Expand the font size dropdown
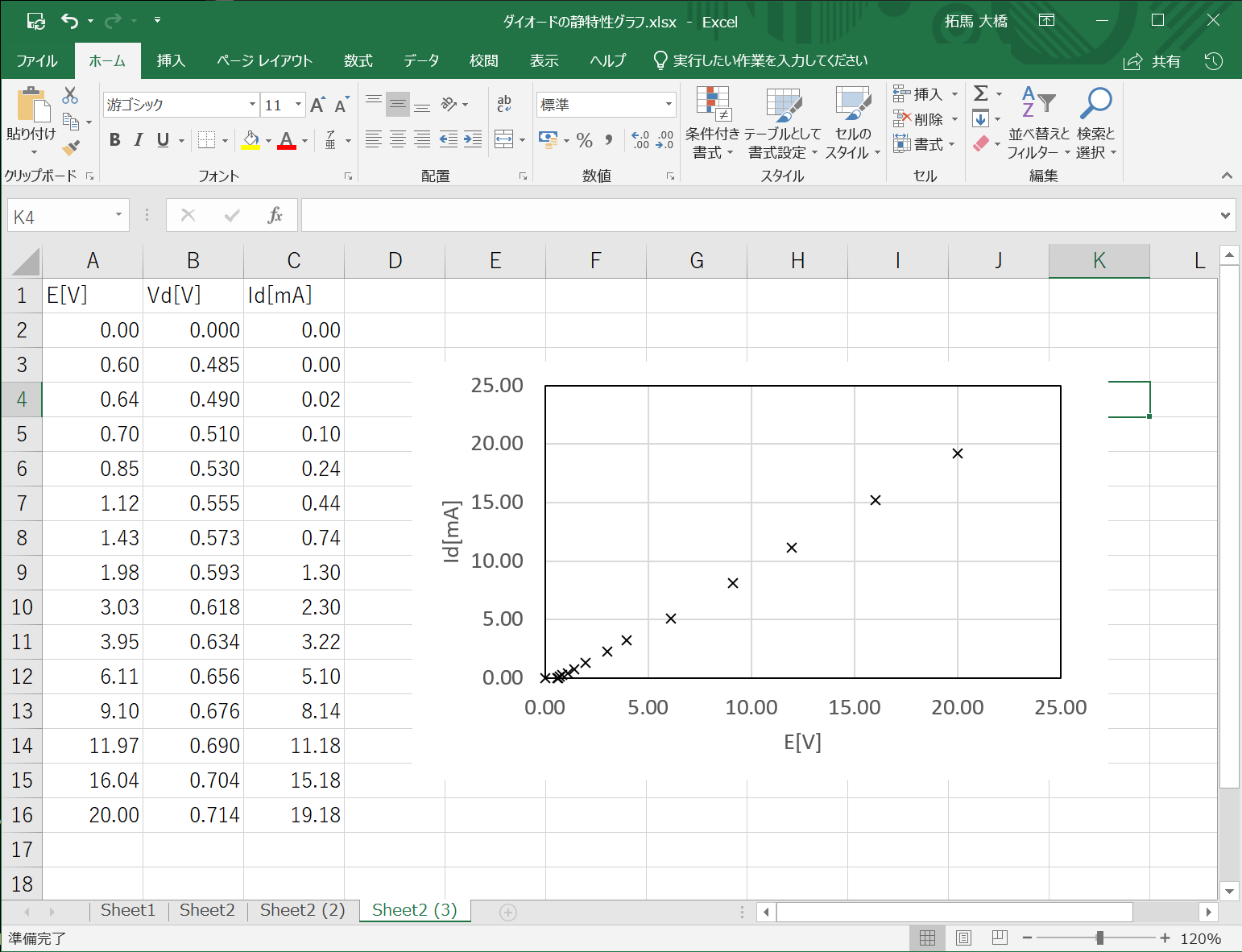This screenshot has width=1242, height=952. (x=299, y=105)
